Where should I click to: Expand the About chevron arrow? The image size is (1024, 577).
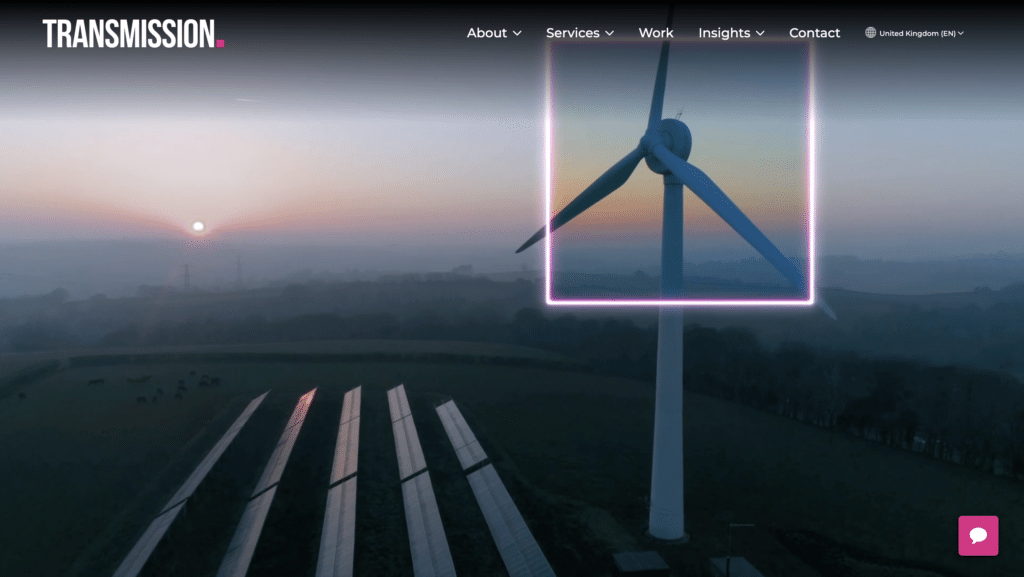coord(517,33)
